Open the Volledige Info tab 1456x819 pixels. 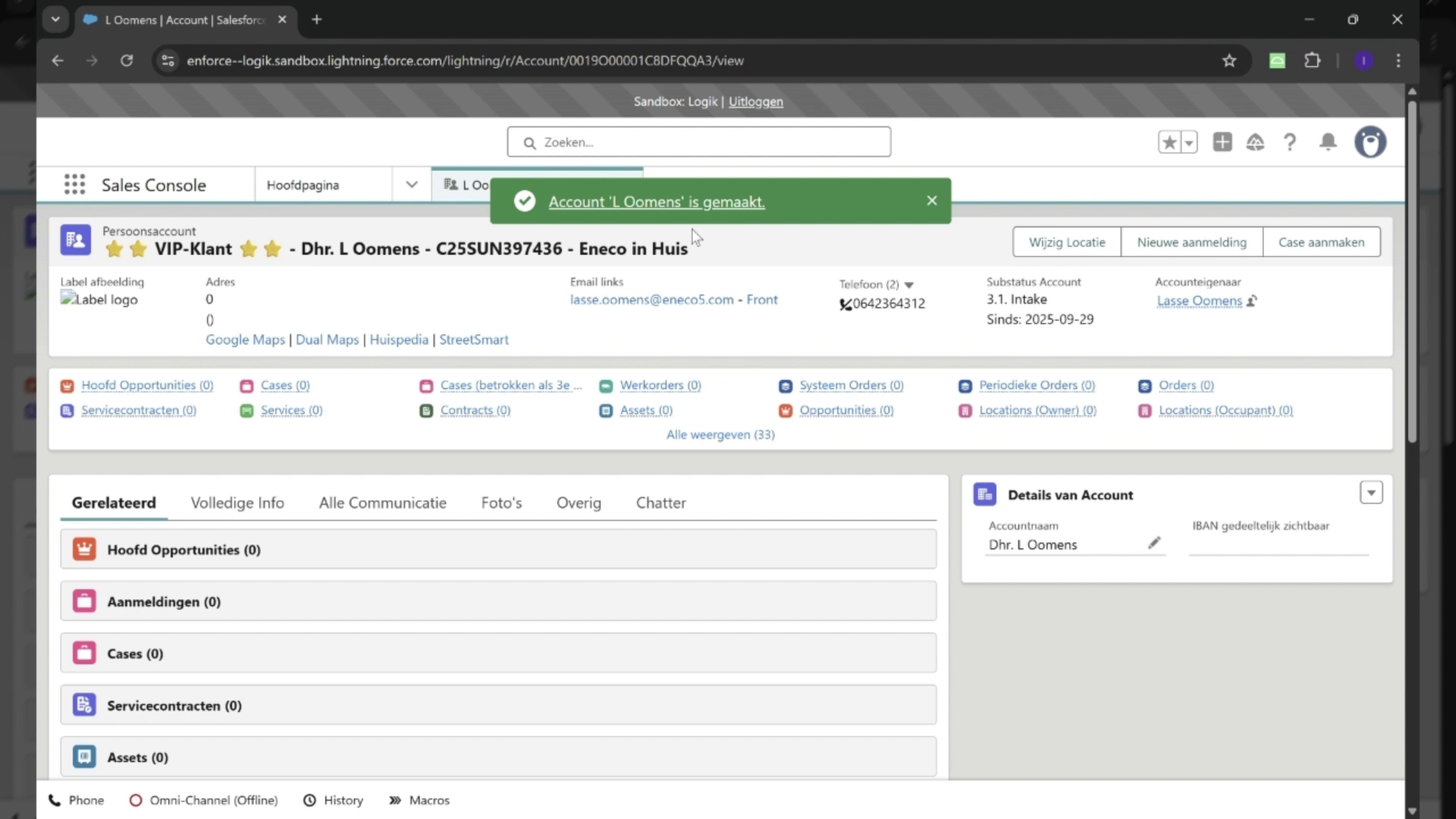click(237, 502)
